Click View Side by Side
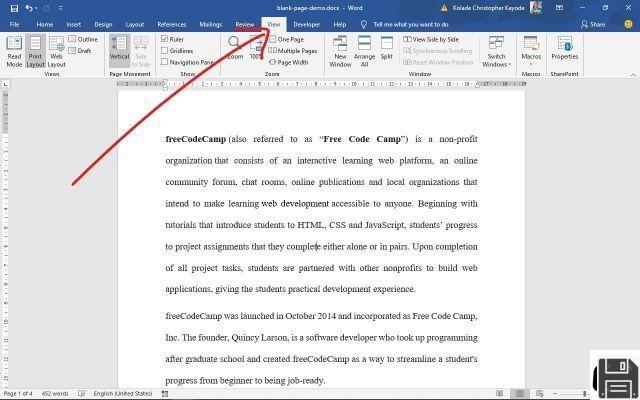This screenshot has height=400, width=640. coord(431,39)
